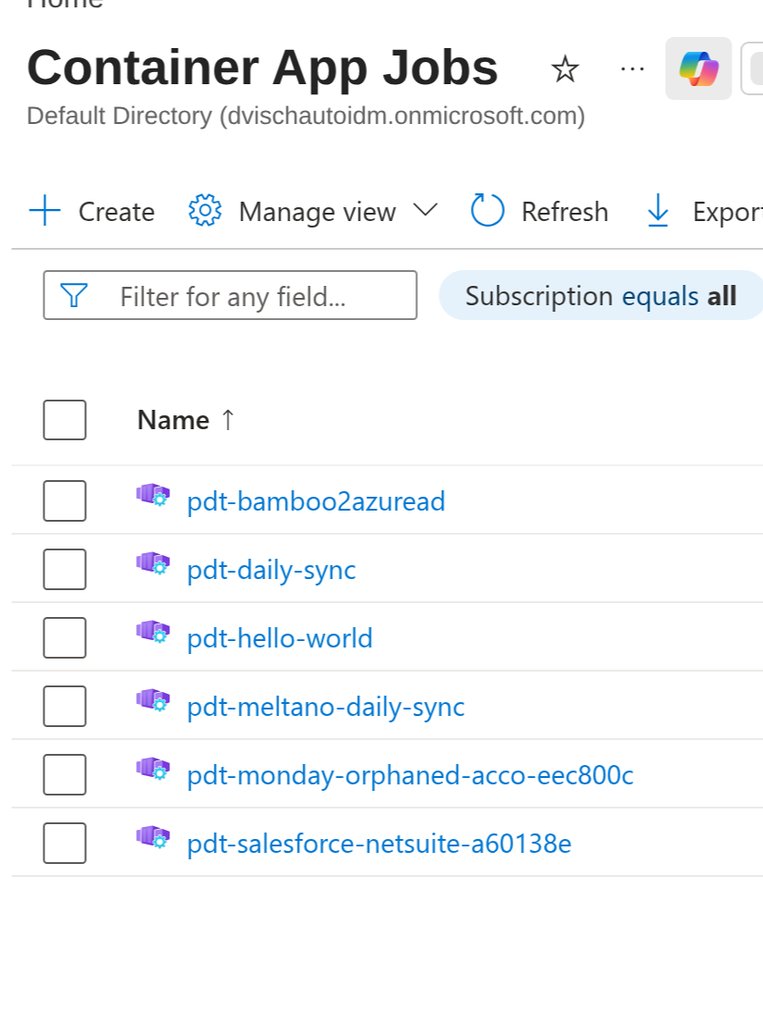Sort by the Name column header
The image size is (763, 1024).
click(x=173, y=420)
